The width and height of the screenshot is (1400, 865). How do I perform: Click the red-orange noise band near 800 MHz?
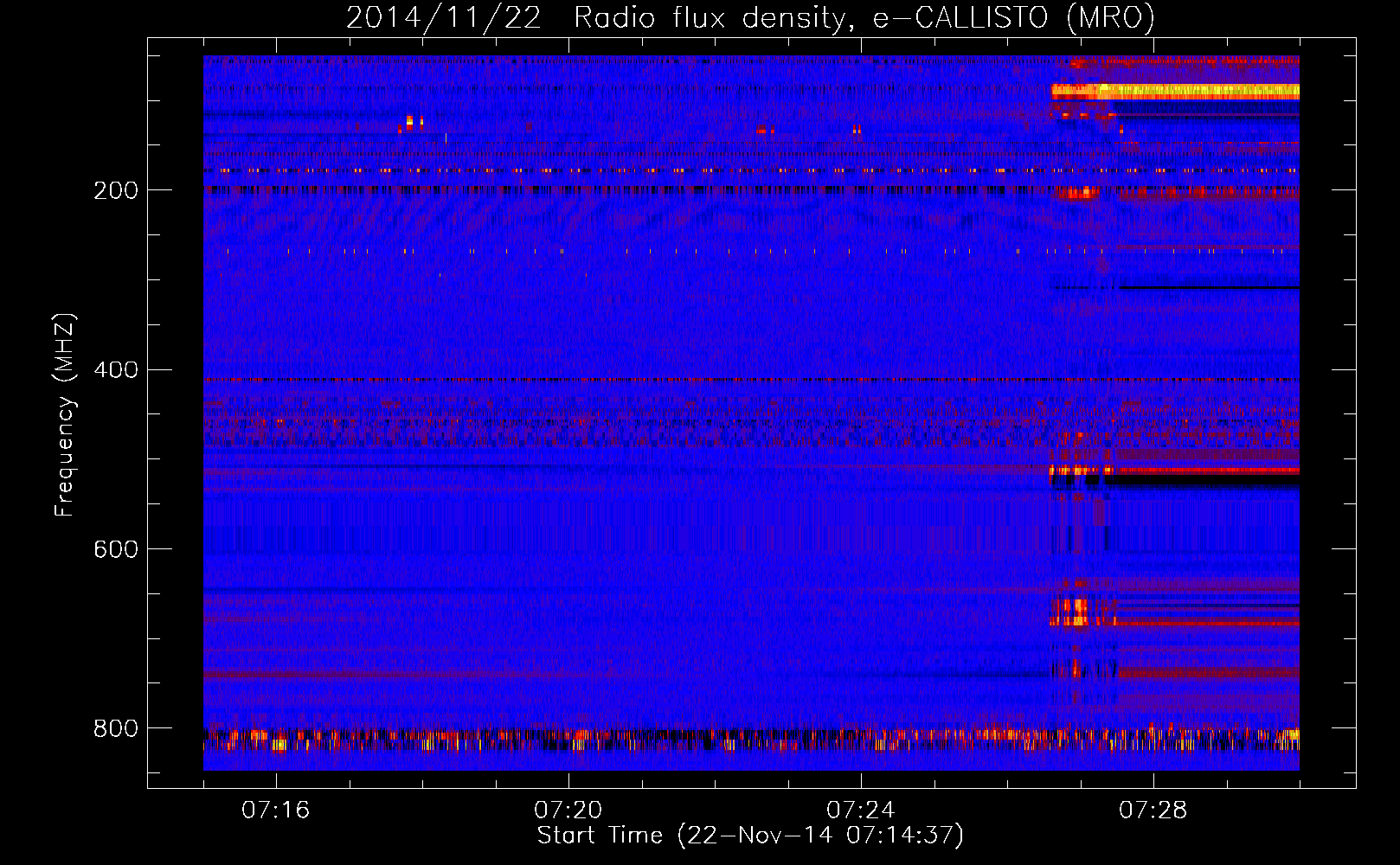[751, 740]
